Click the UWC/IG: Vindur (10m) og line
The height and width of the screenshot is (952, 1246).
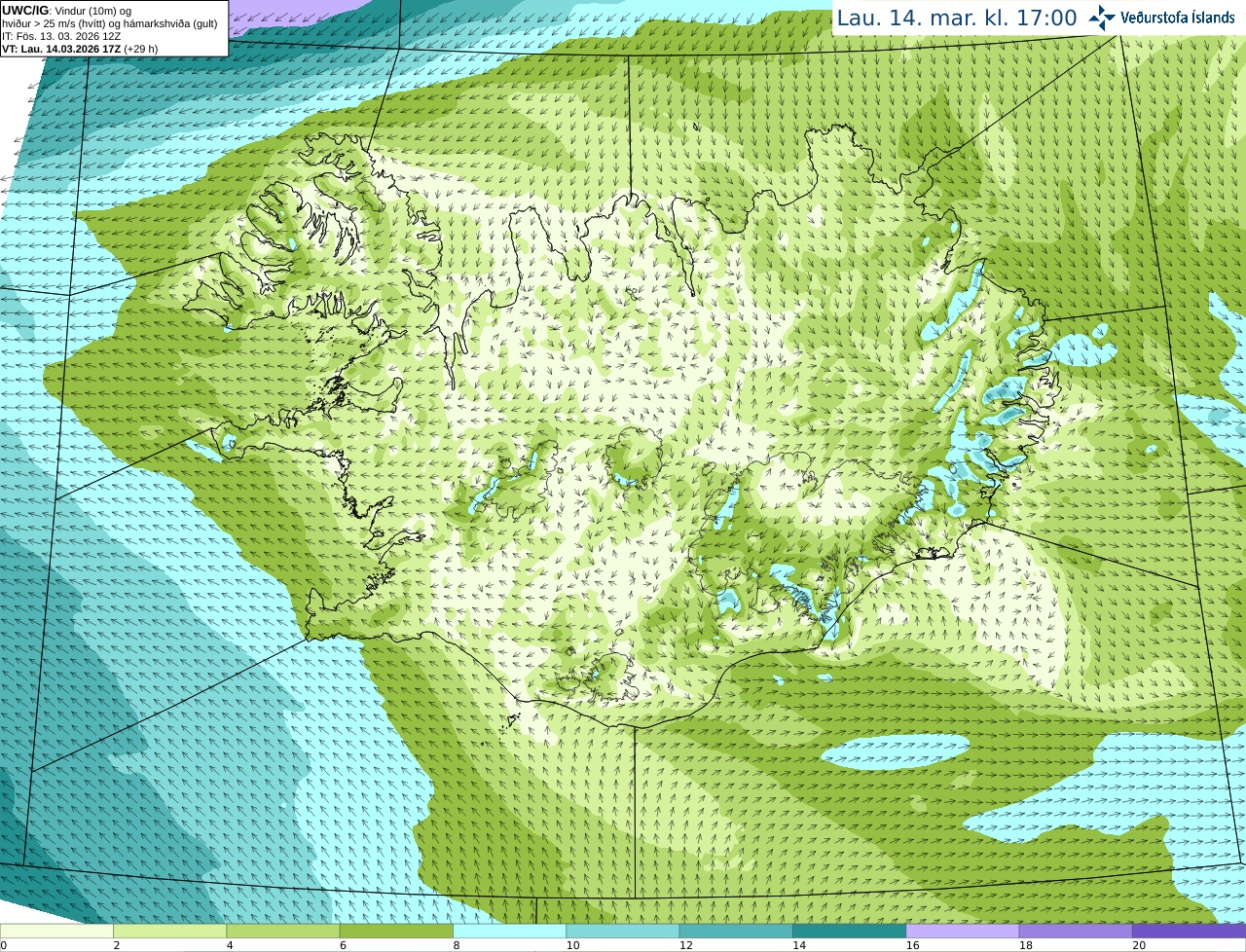pos(66,11)
